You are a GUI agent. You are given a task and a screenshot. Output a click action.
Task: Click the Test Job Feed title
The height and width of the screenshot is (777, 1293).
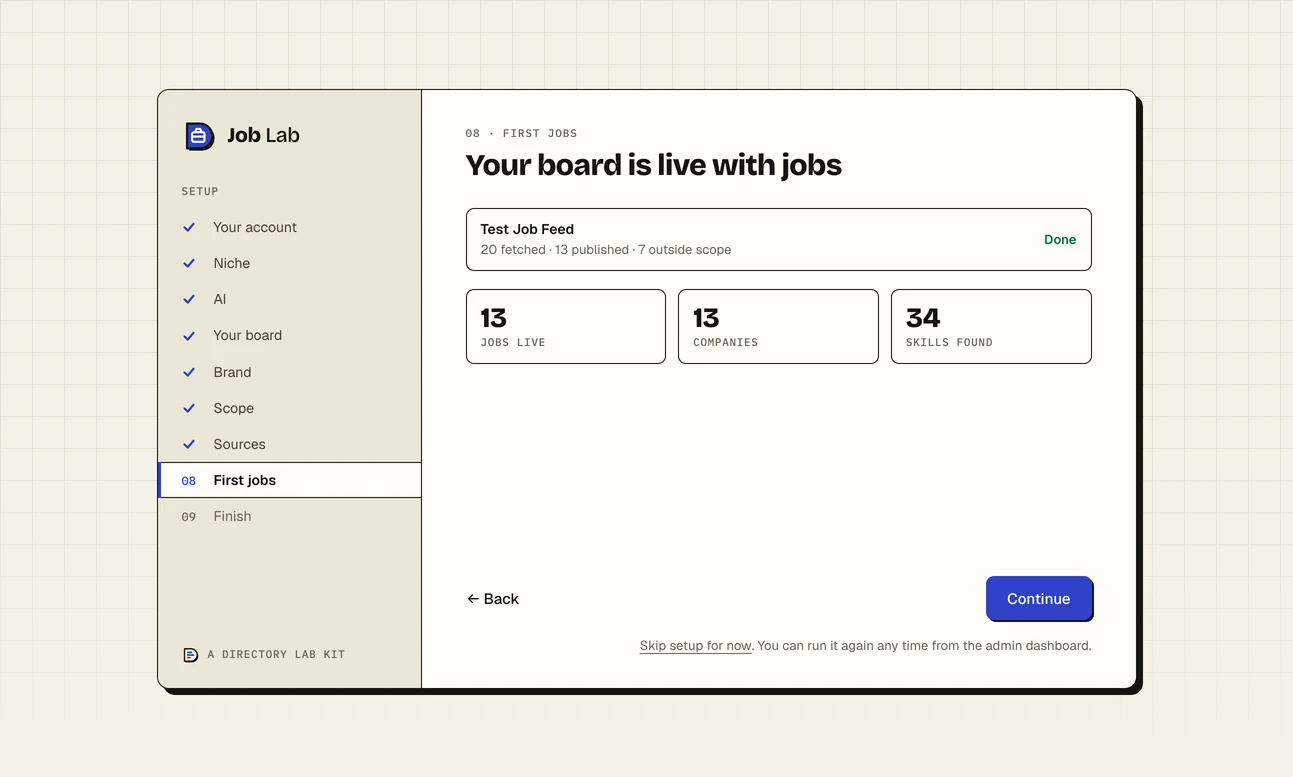coord(527,229)
